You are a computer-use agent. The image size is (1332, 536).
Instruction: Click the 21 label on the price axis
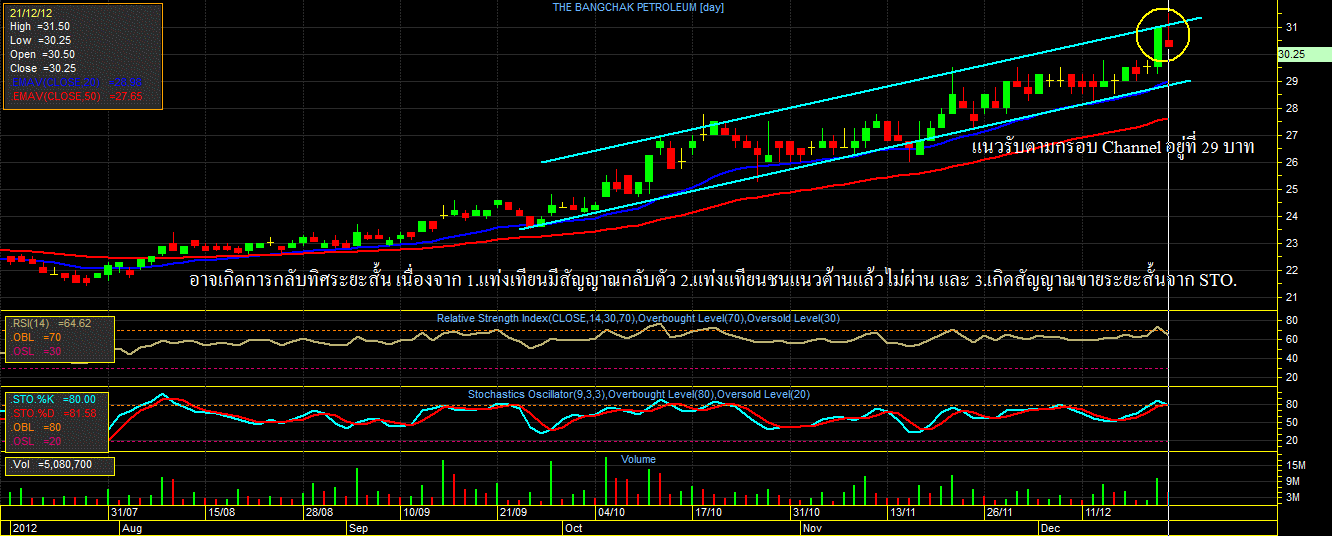[x=1292, y=297]
